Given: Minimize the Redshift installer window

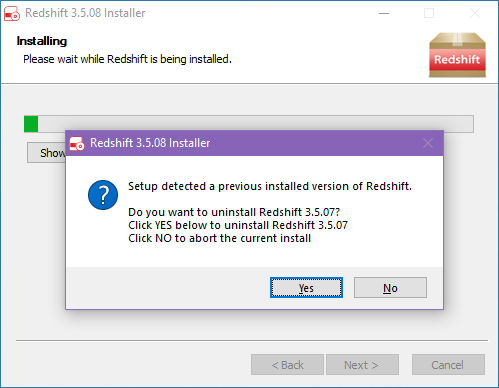Looking at the screenshot, I should [x=384, y=13].
